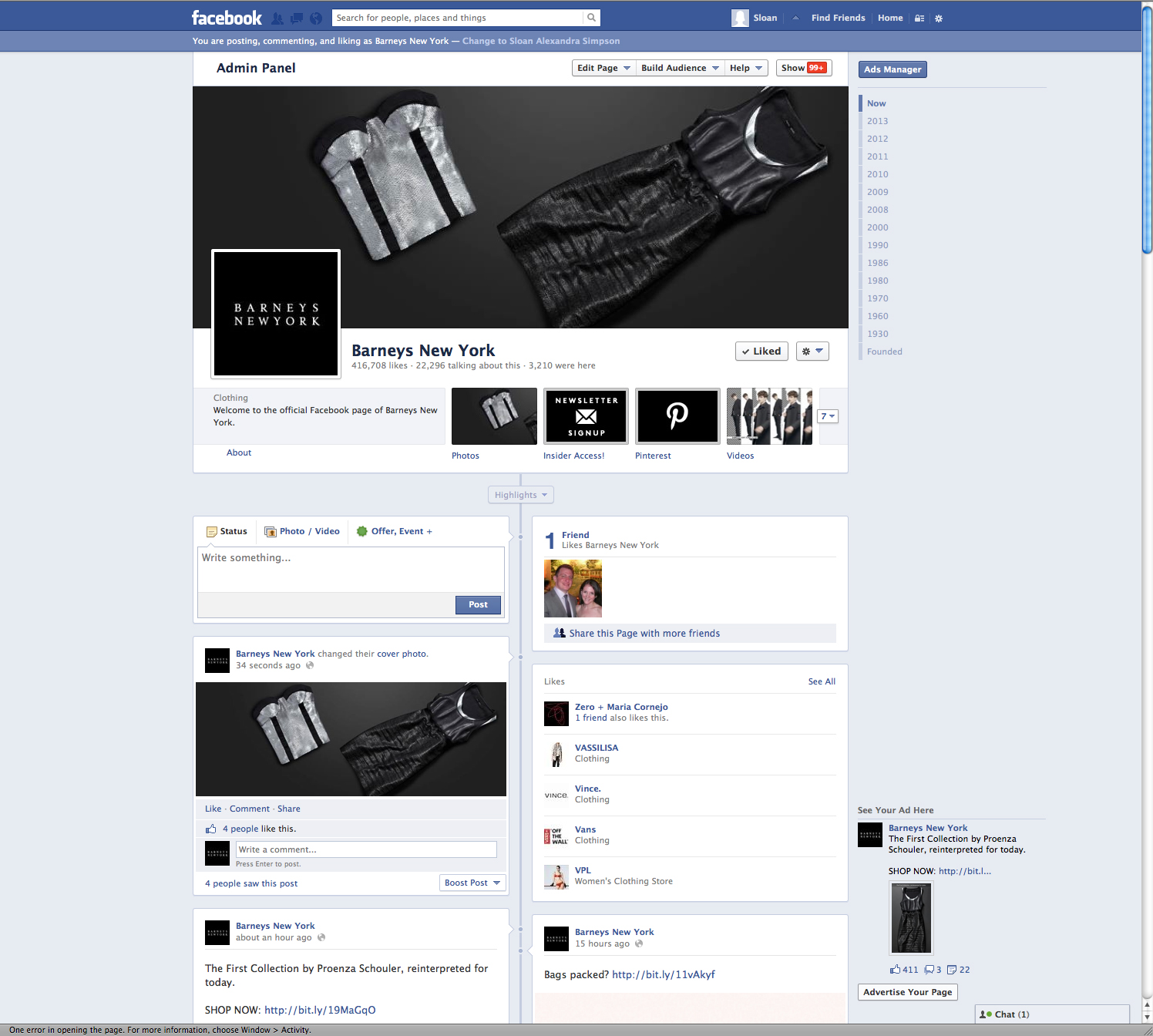
Task: Click the Post button
Action: pos(478,605)
